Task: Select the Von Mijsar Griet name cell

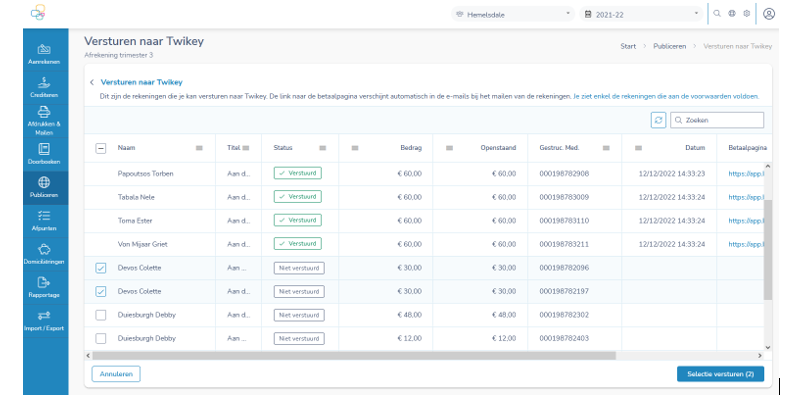Action: pos(142,244)
